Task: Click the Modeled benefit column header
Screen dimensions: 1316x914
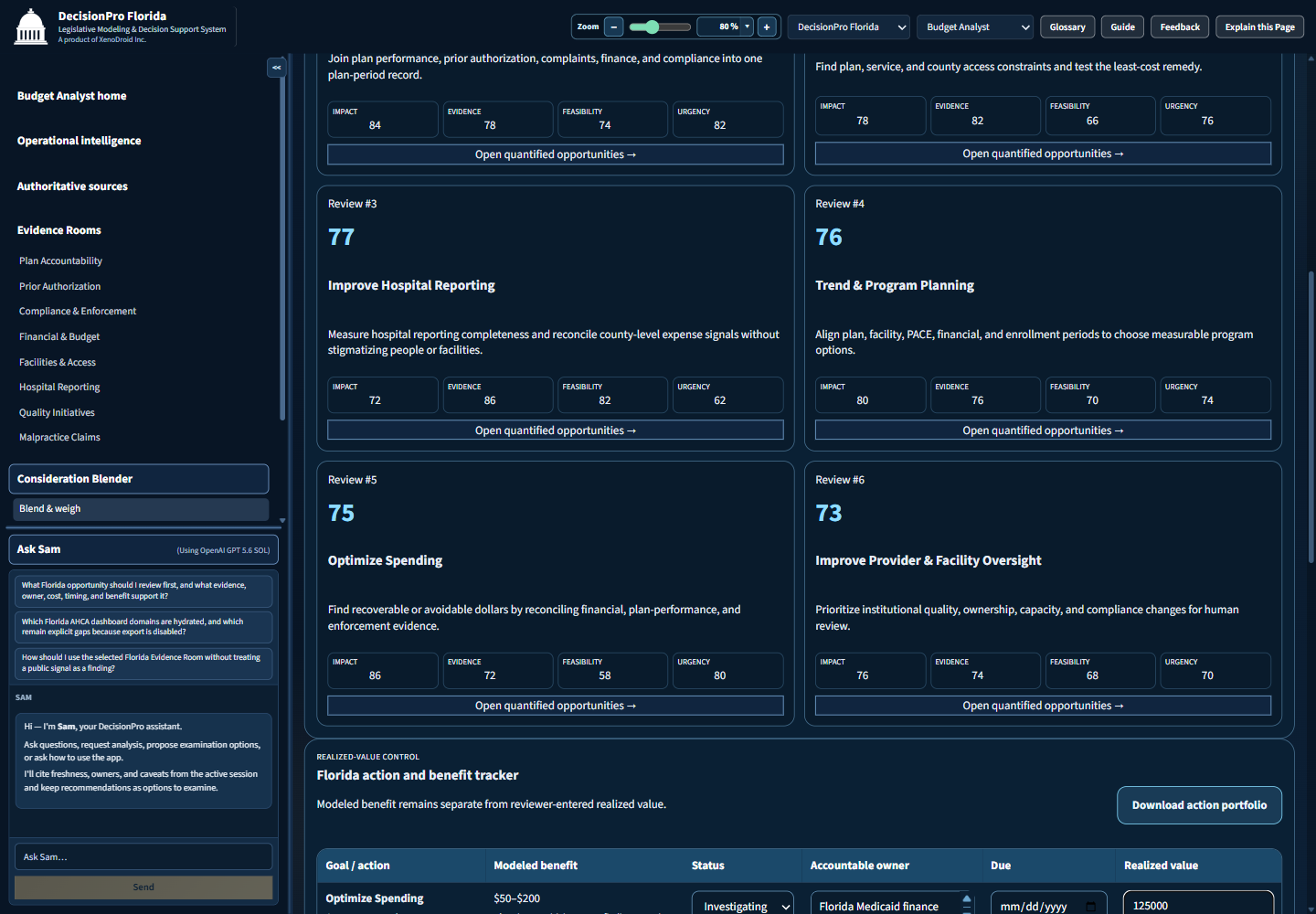Action: [536, 866]
